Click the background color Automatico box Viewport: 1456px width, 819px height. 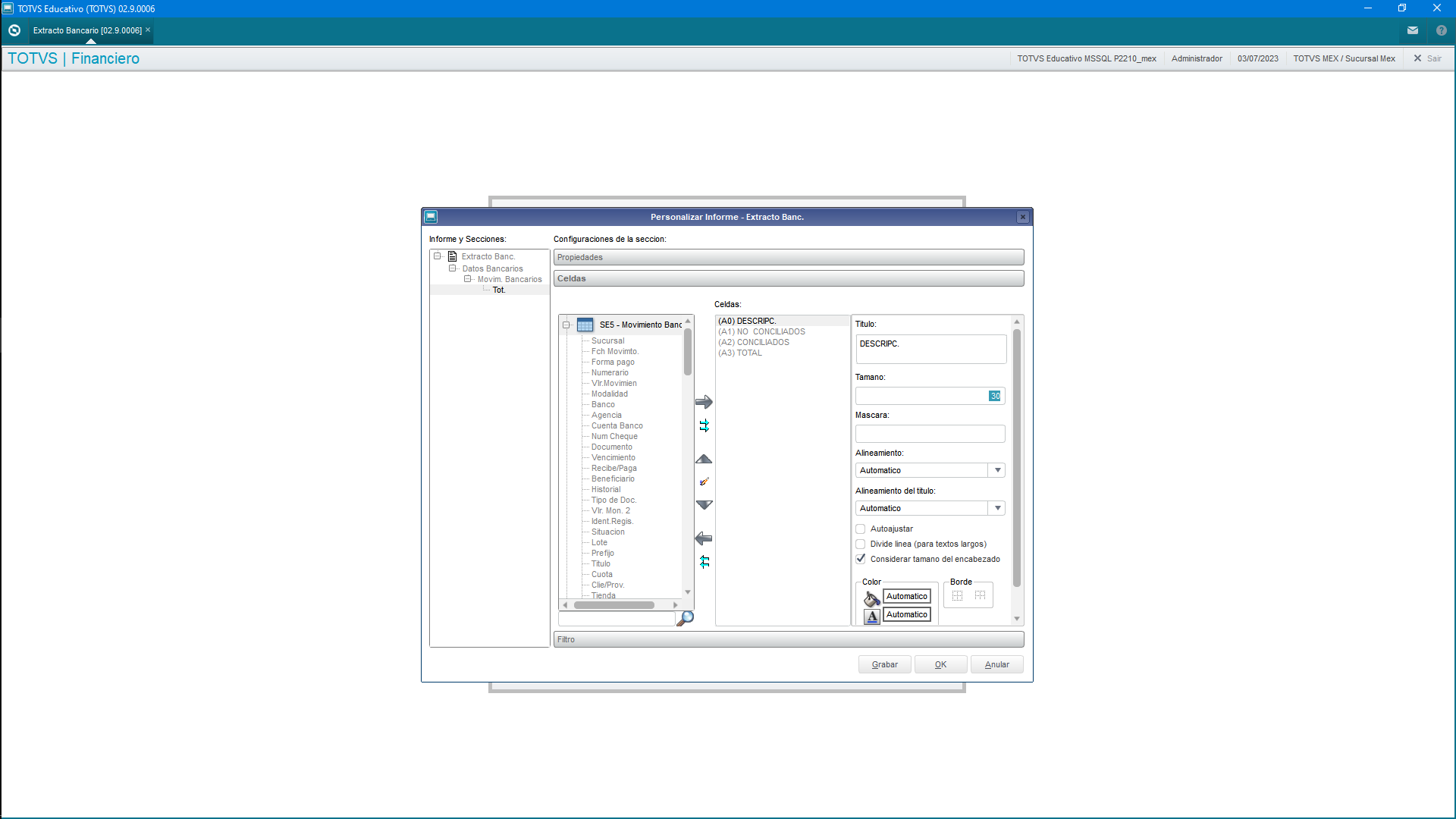click(907, 596)
